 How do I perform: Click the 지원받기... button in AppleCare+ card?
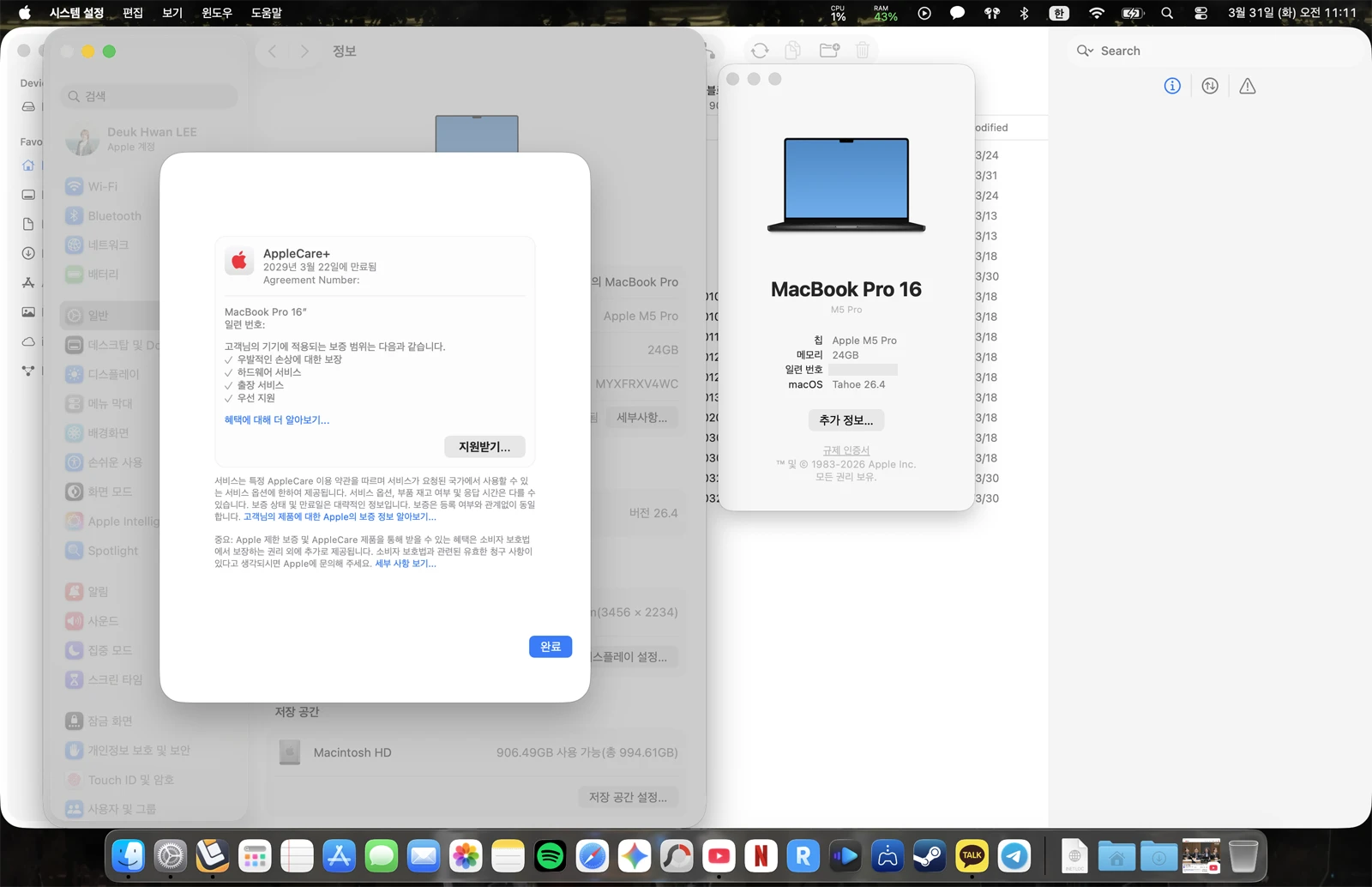tap(484, 447)
